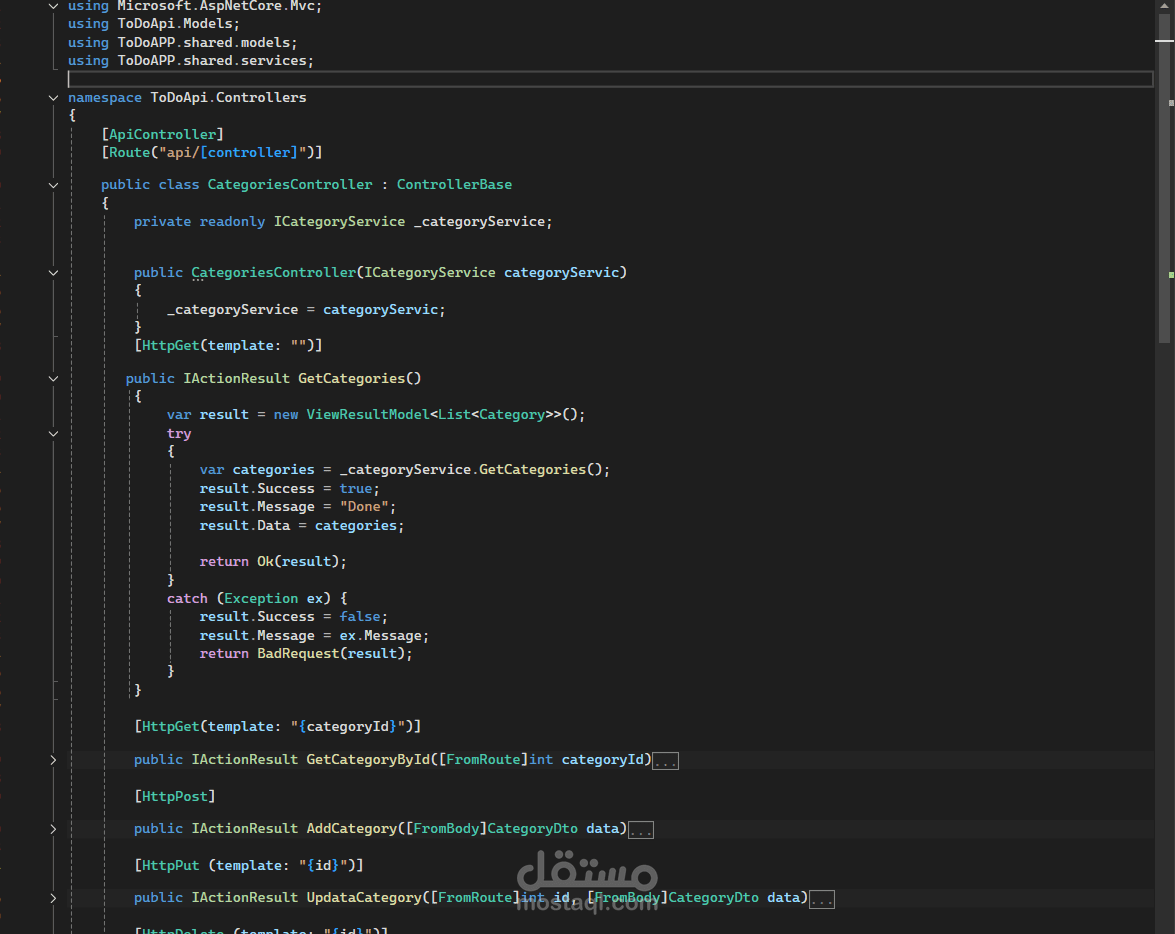
Task: Click the GetCategoryById method name
Action: point(368,760)
